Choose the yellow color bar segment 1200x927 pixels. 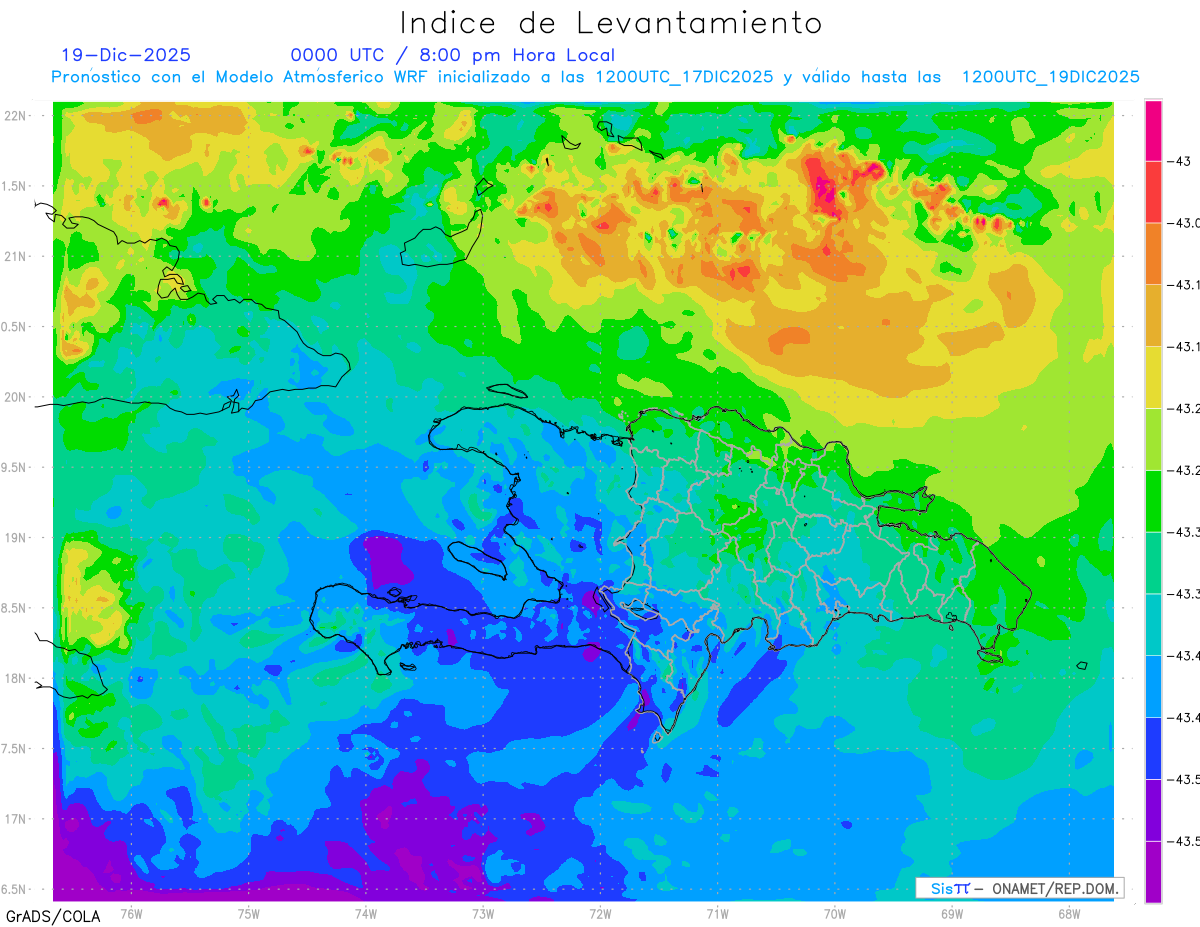[x=1153, y=377]
